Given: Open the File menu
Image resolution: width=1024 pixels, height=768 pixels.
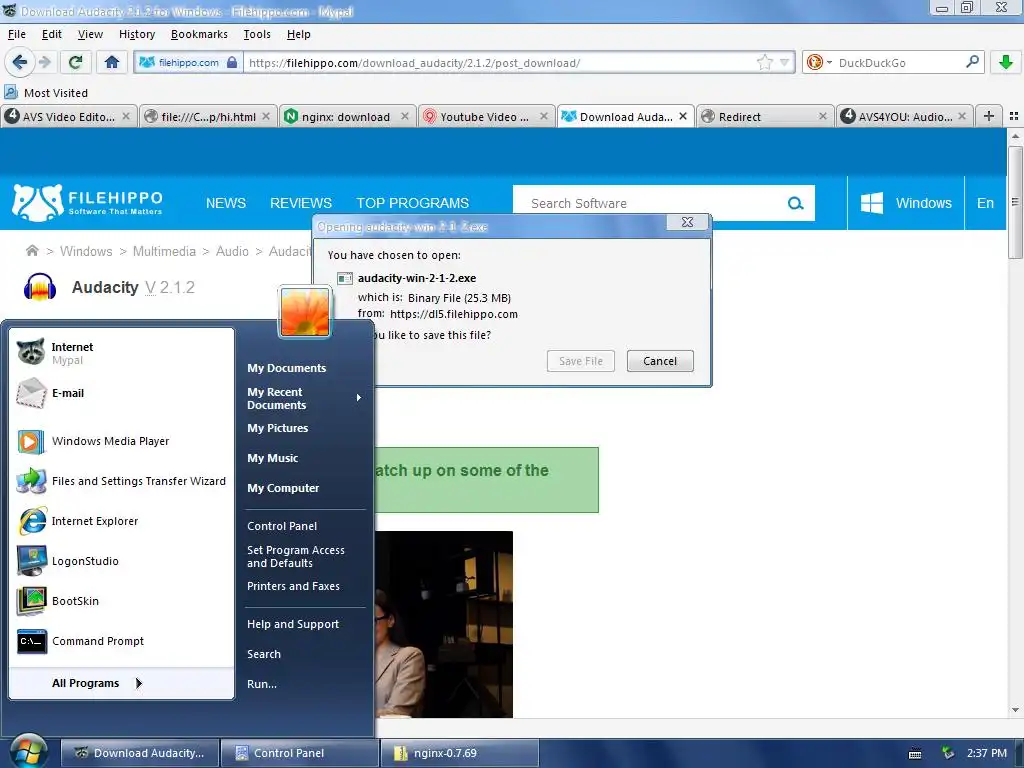Looking at the screenshot, I should (17, 34).
